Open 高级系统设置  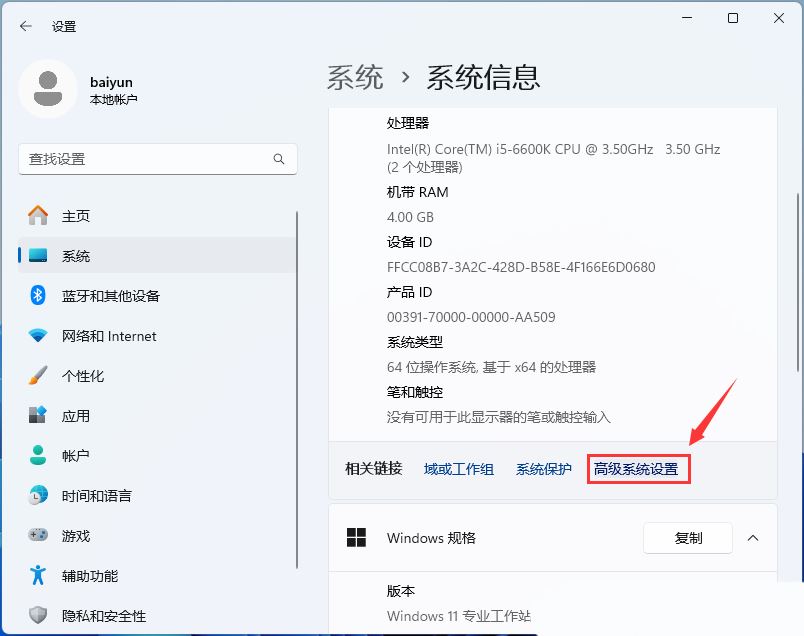(638, 469)
